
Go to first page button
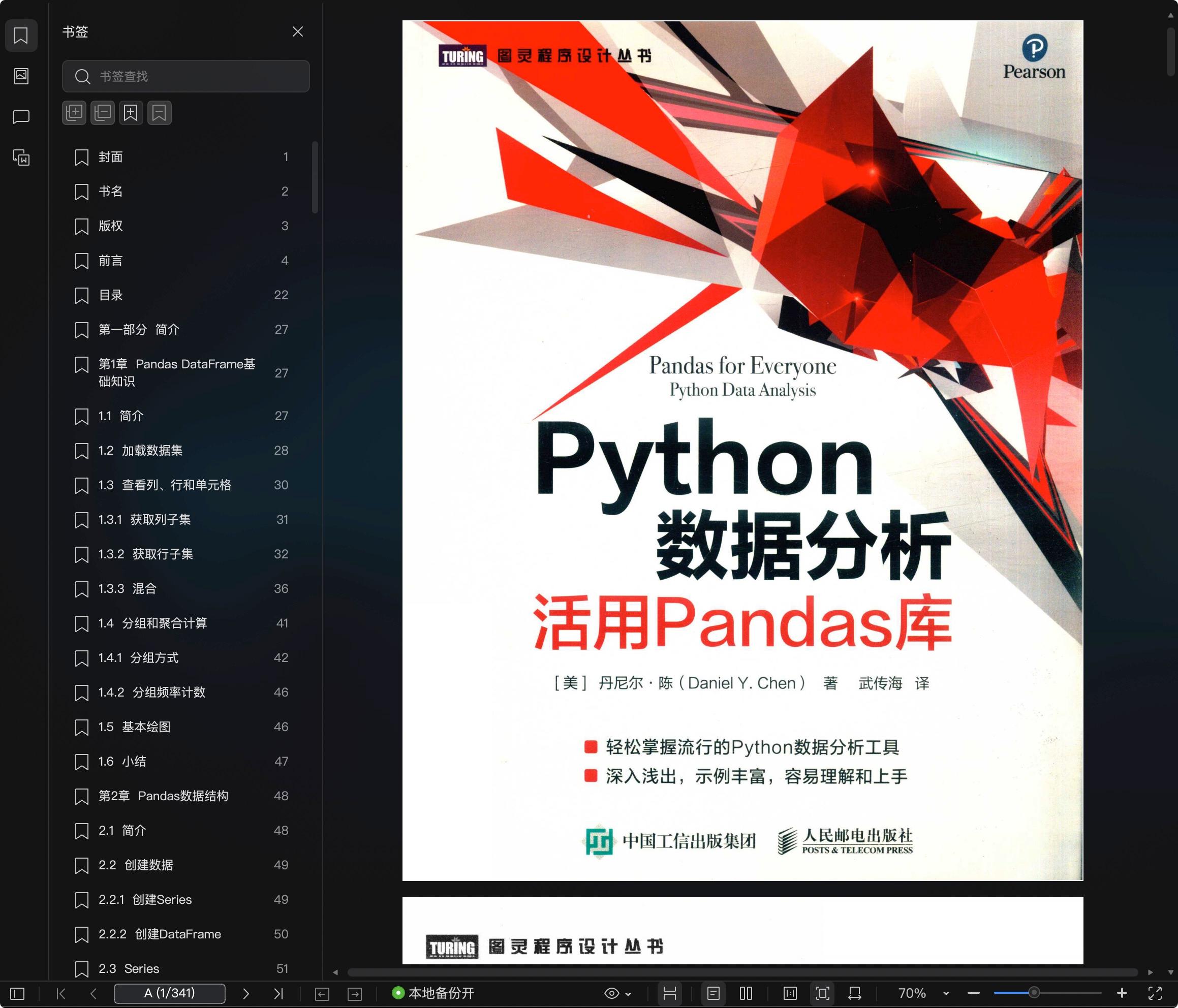[x=61, y=993]
